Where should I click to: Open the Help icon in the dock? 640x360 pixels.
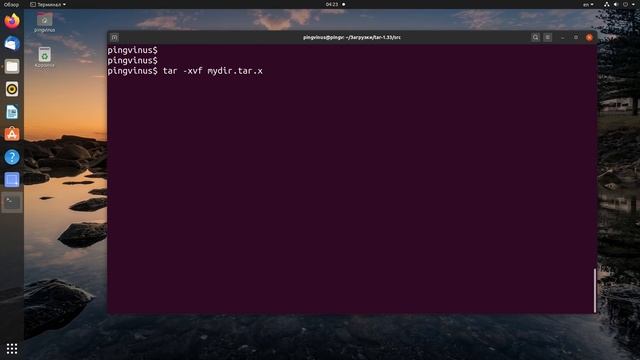(12, 157)
